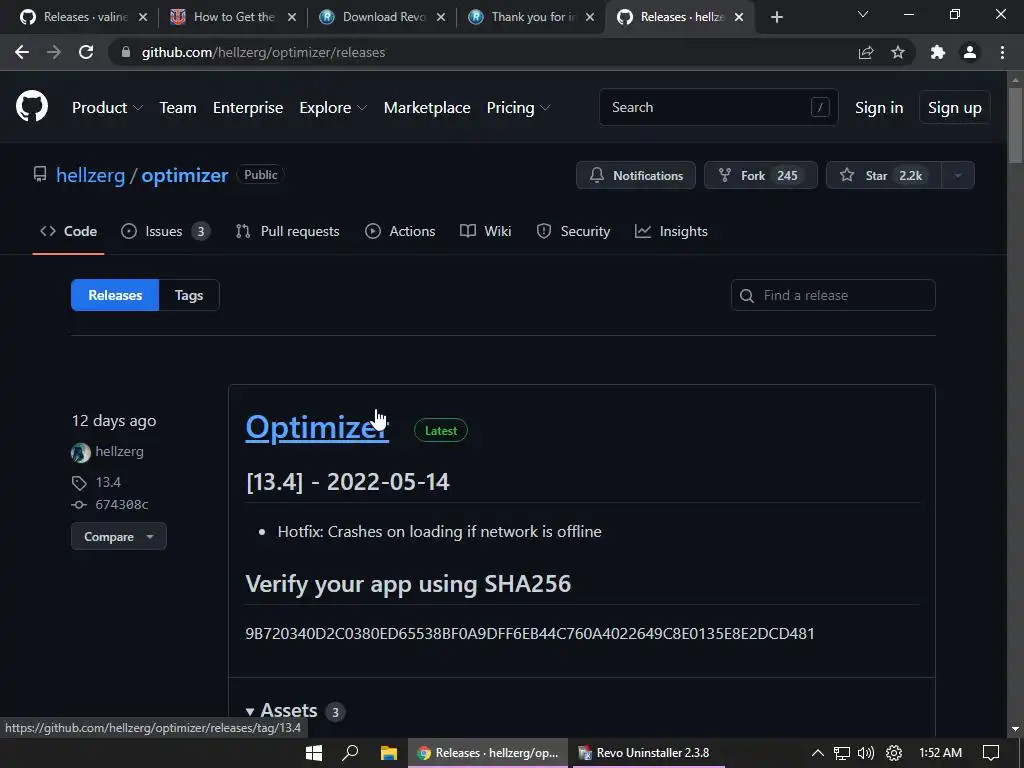
Task: Share this page via share icon
Action: click(866, 52)
